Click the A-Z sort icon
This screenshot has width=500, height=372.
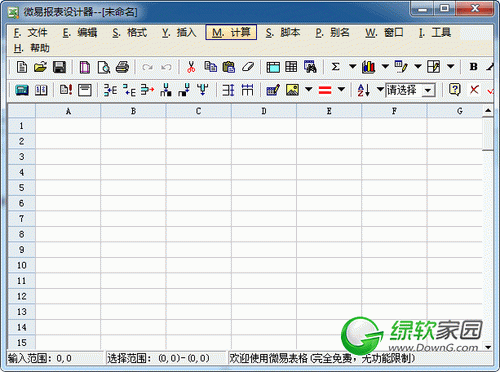pyautogui.click(x=364, y=90)
